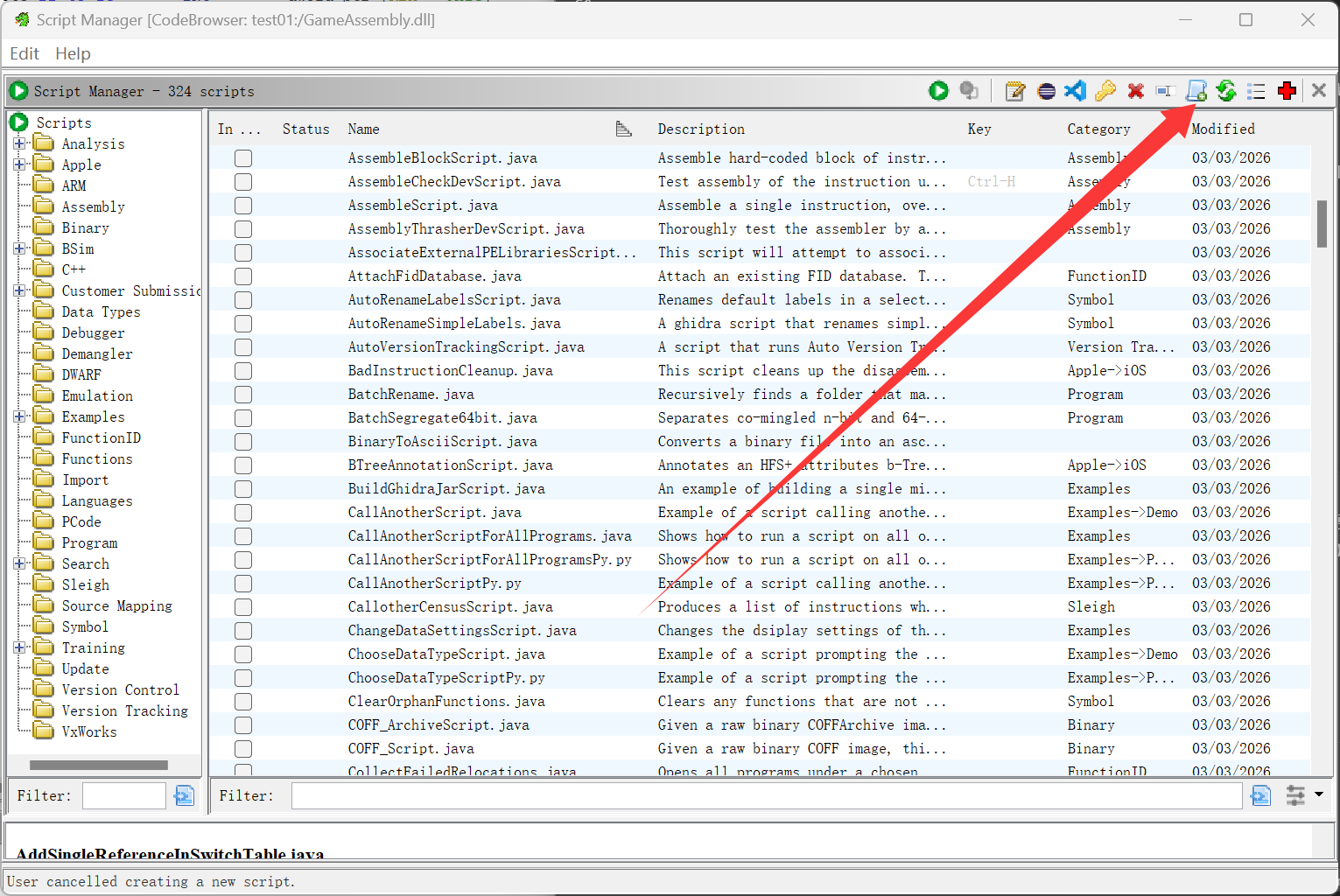Sort by the Category column header
This screenshot has height=896, width=1340.
(1098, 129)
